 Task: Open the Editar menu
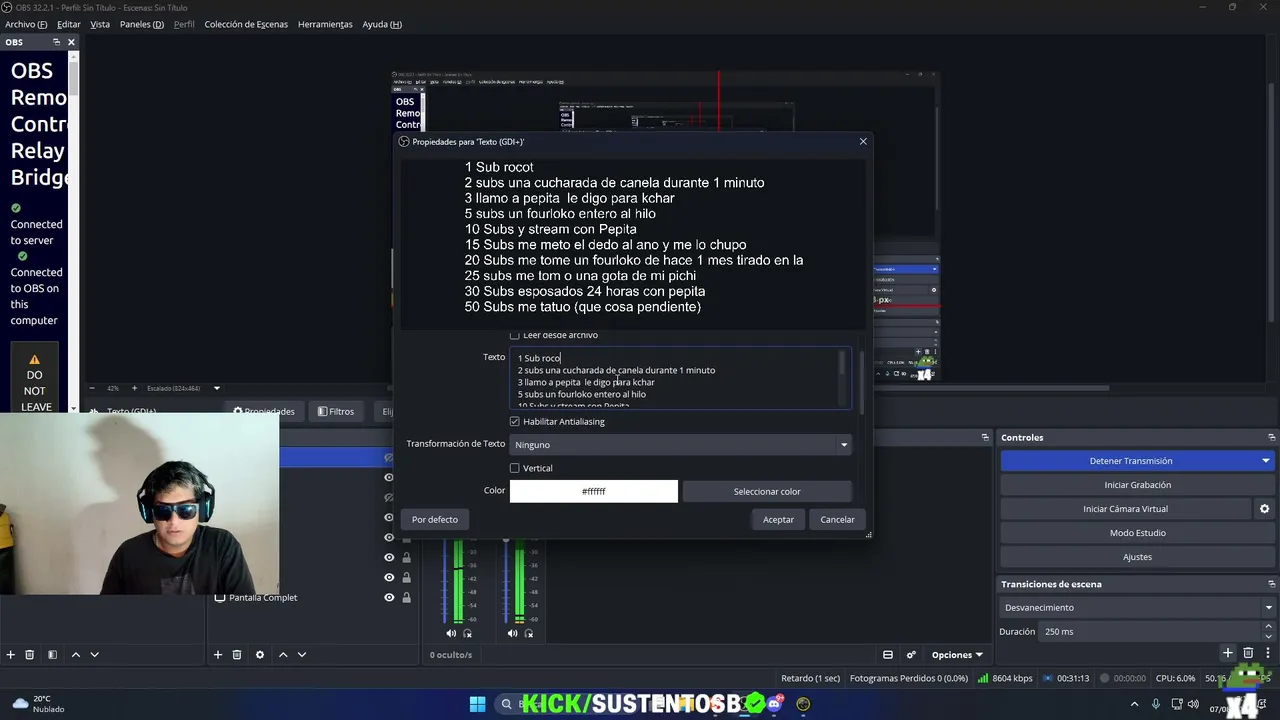[69, 24]
